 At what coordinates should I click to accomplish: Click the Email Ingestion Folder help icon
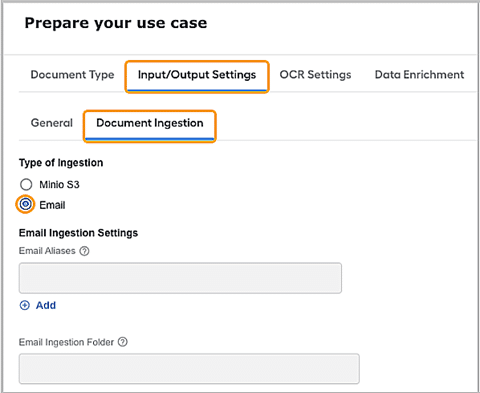coord(123,342)
